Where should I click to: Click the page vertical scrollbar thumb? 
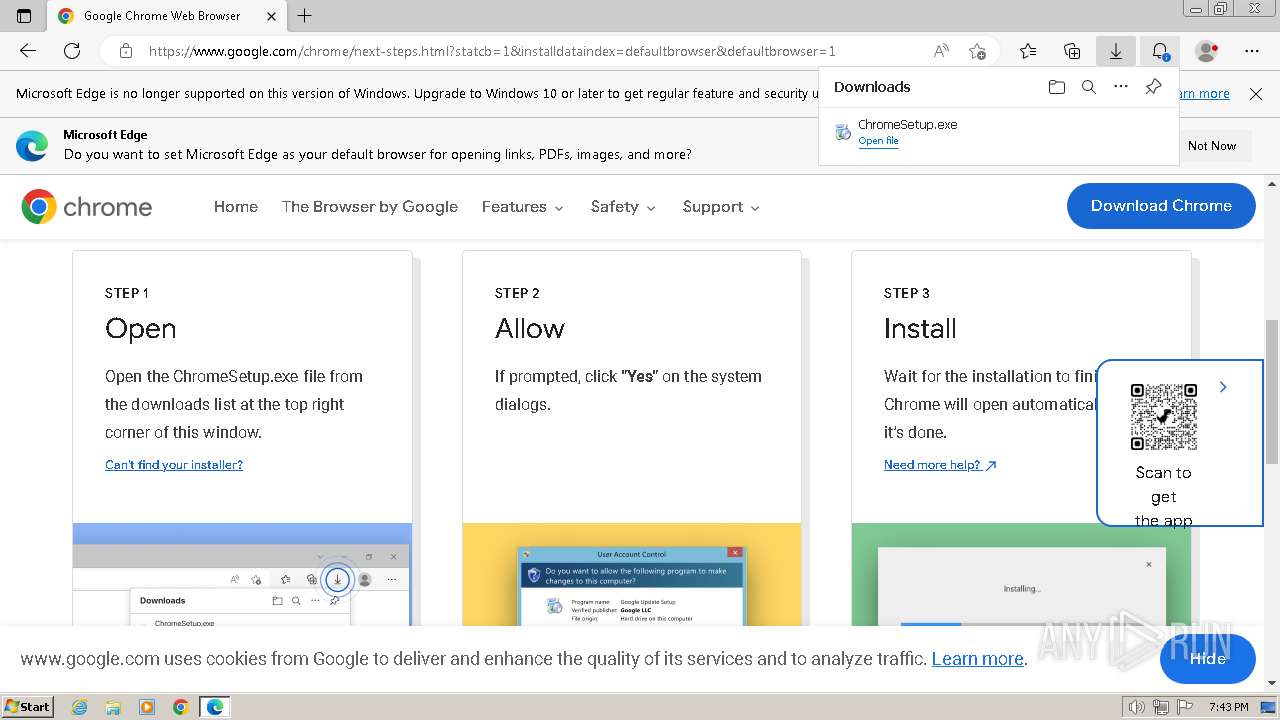[x=1272, y=392]
